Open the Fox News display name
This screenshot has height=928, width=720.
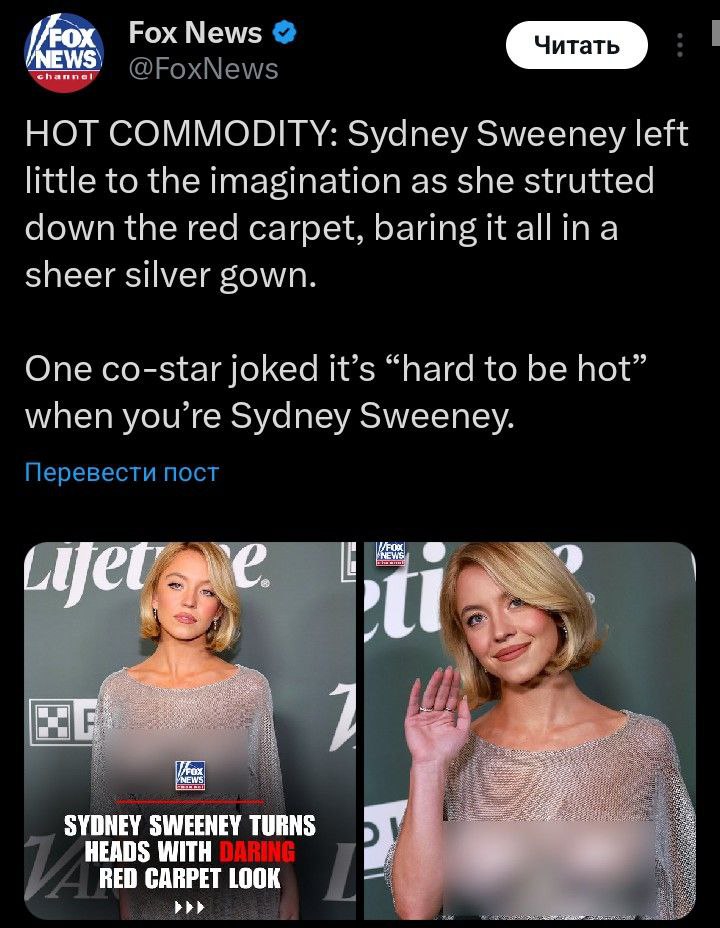coord(195,33)
